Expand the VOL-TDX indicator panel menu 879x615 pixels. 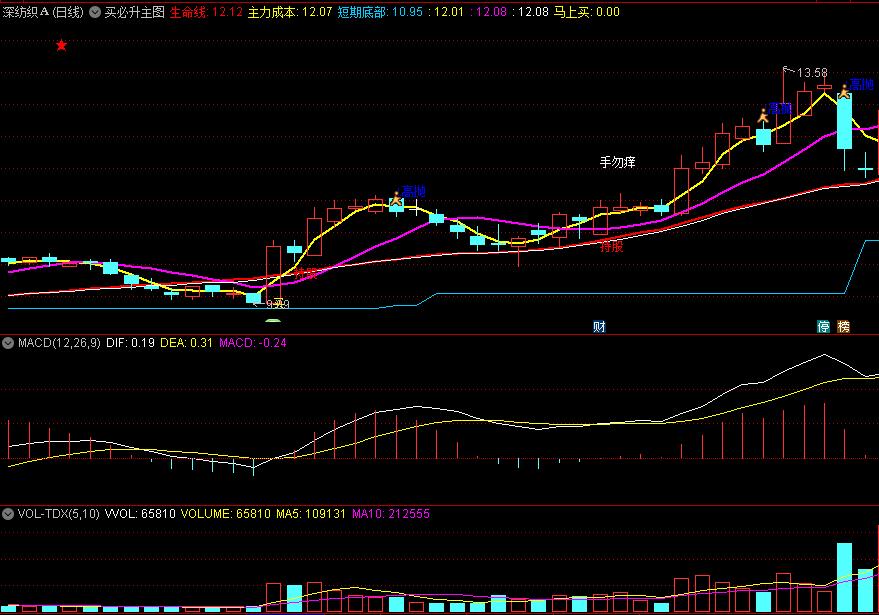[x=8, y=514]
